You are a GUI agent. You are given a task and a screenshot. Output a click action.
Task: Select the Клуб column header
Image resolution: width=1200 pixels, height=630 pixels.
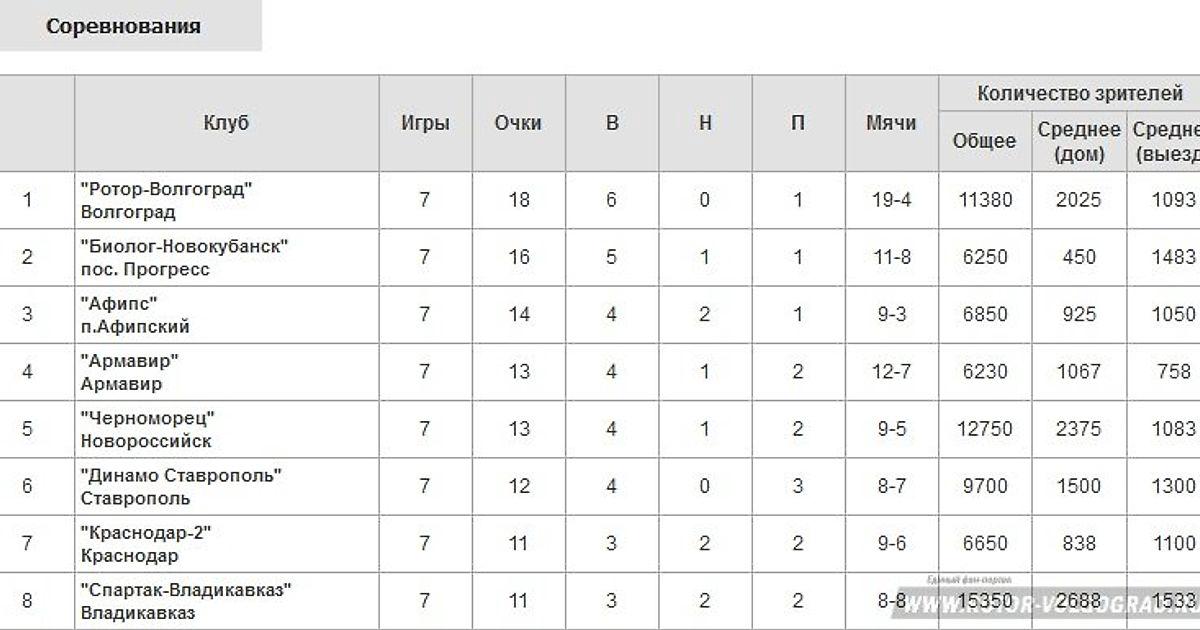pyautogui.click(x=226, y=123)
